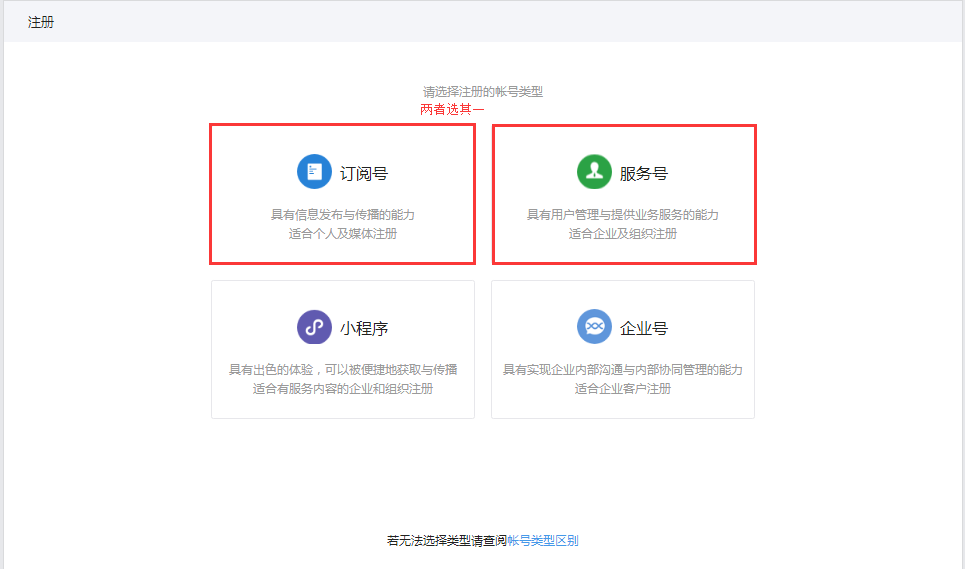Click the 注册 header title
The width and height of the screenshot is (965, 569).
(41, 22)
